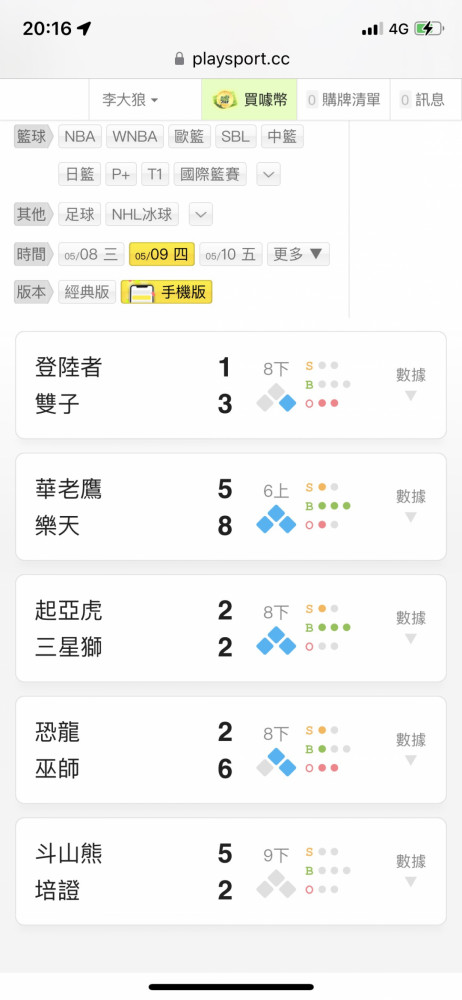Tap the playsport.cc address bar
462x1000 pixels.
pyautogui.click(x=231, y=60)
